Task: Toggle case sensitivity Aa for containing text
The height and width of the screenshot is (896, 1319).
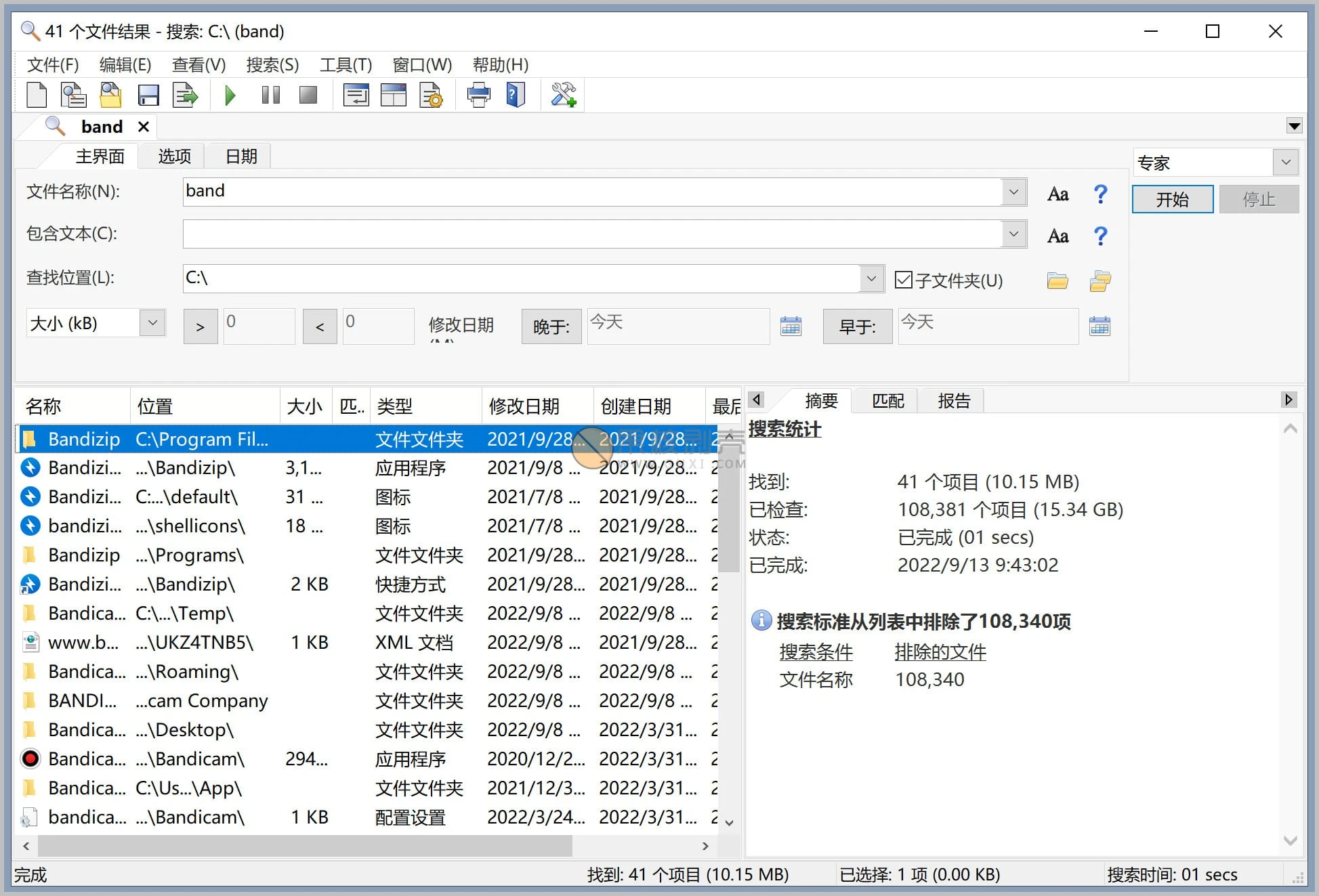Action: pyautogui.click(x=1058, y=236)
